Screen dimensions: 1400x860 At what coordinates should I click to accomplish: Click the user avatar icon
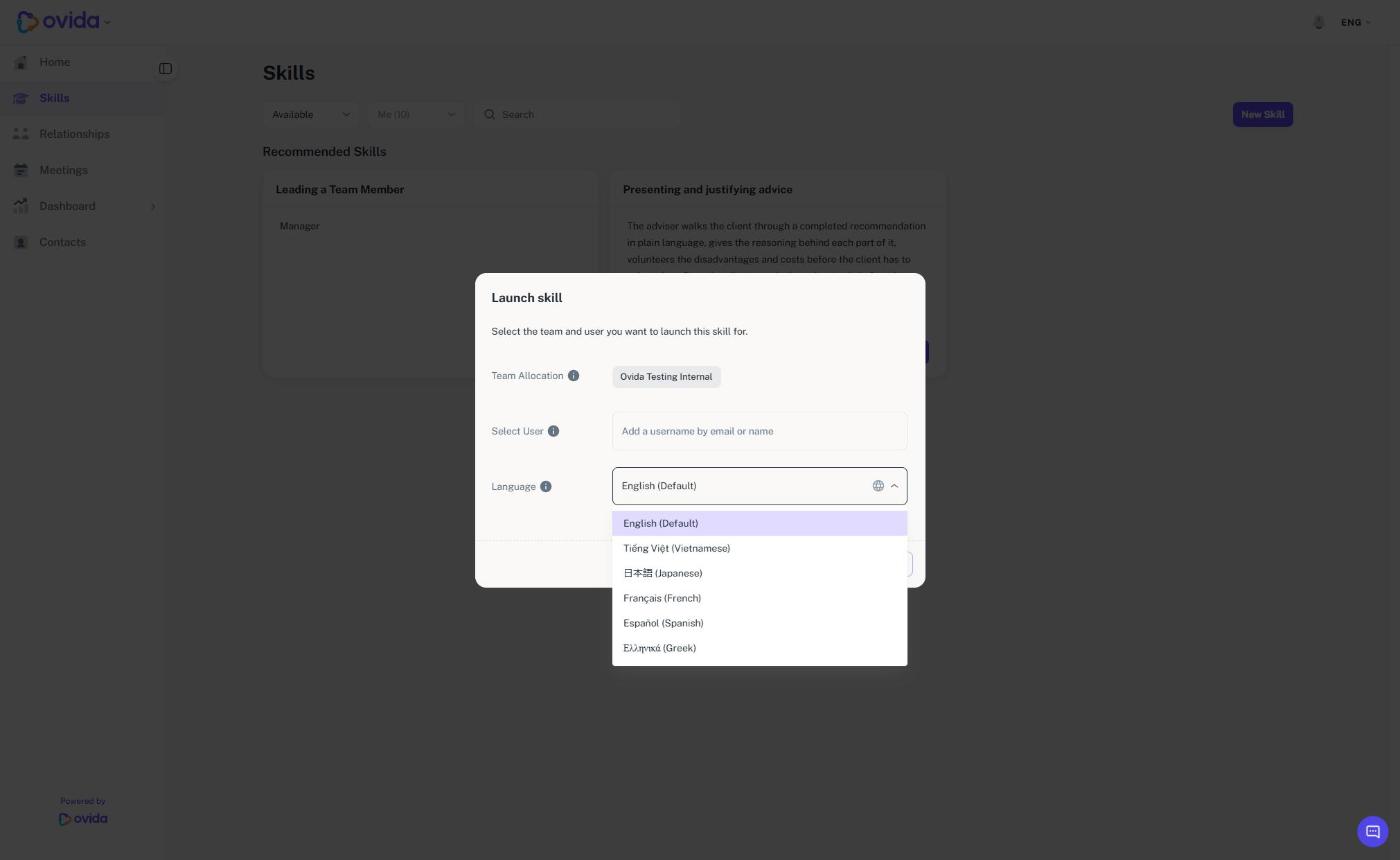[x=1319, y=22]
